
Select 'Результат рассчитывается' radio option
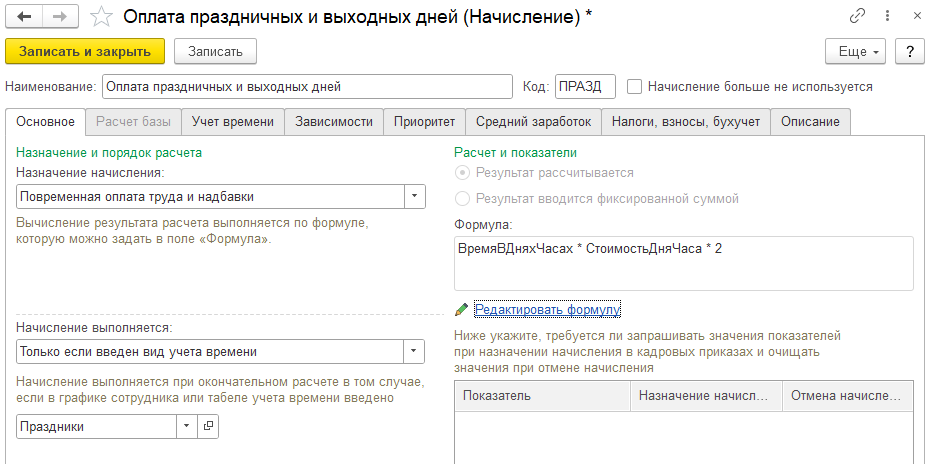(x=462, y=173)
